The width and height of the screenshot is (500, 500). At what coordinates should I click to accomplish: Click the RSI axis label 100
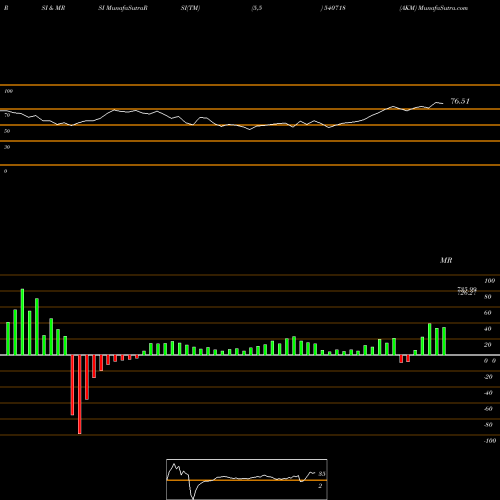click(8, 91)
